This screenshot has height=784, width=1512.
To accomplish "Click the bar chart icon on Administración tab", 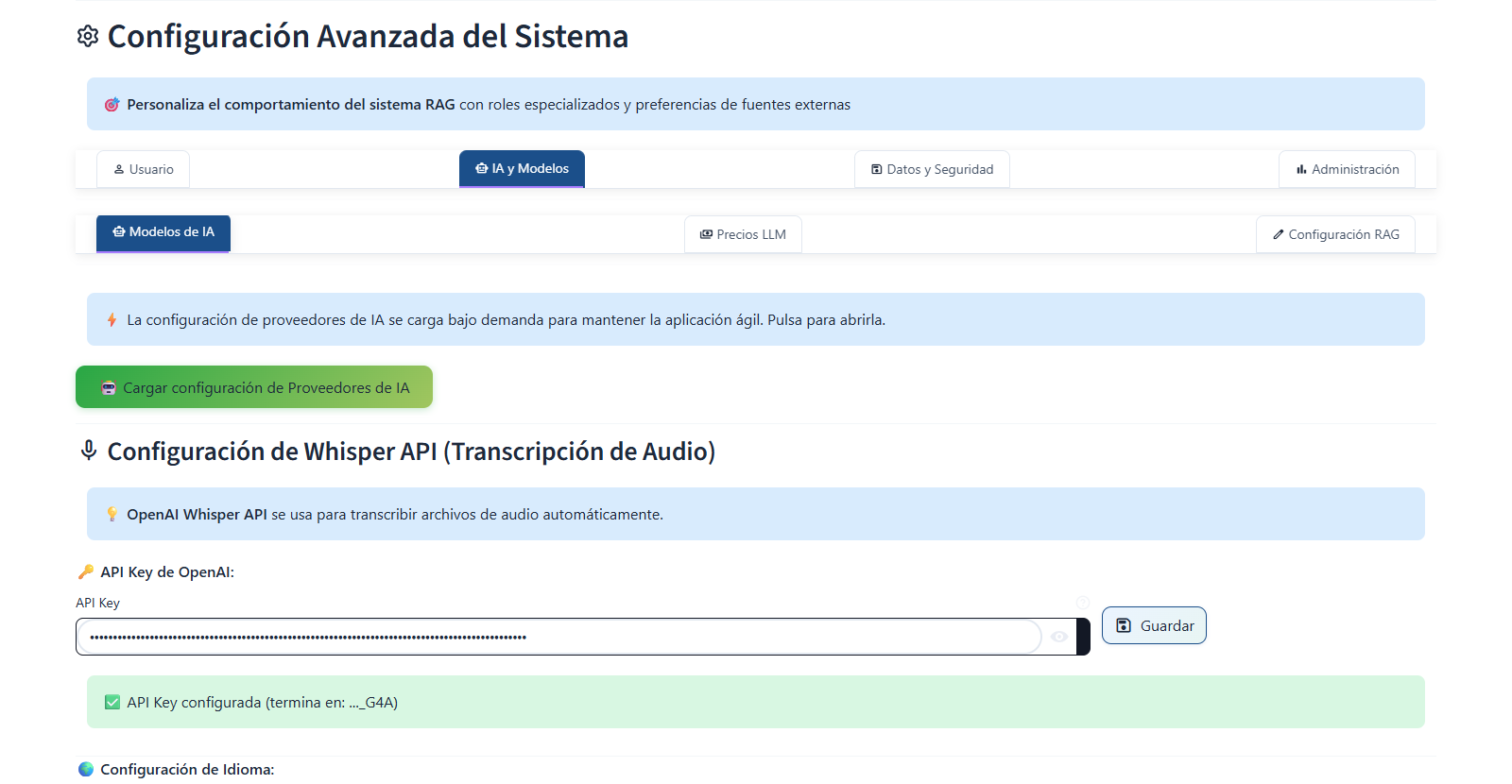I will tap(1301, 169).
